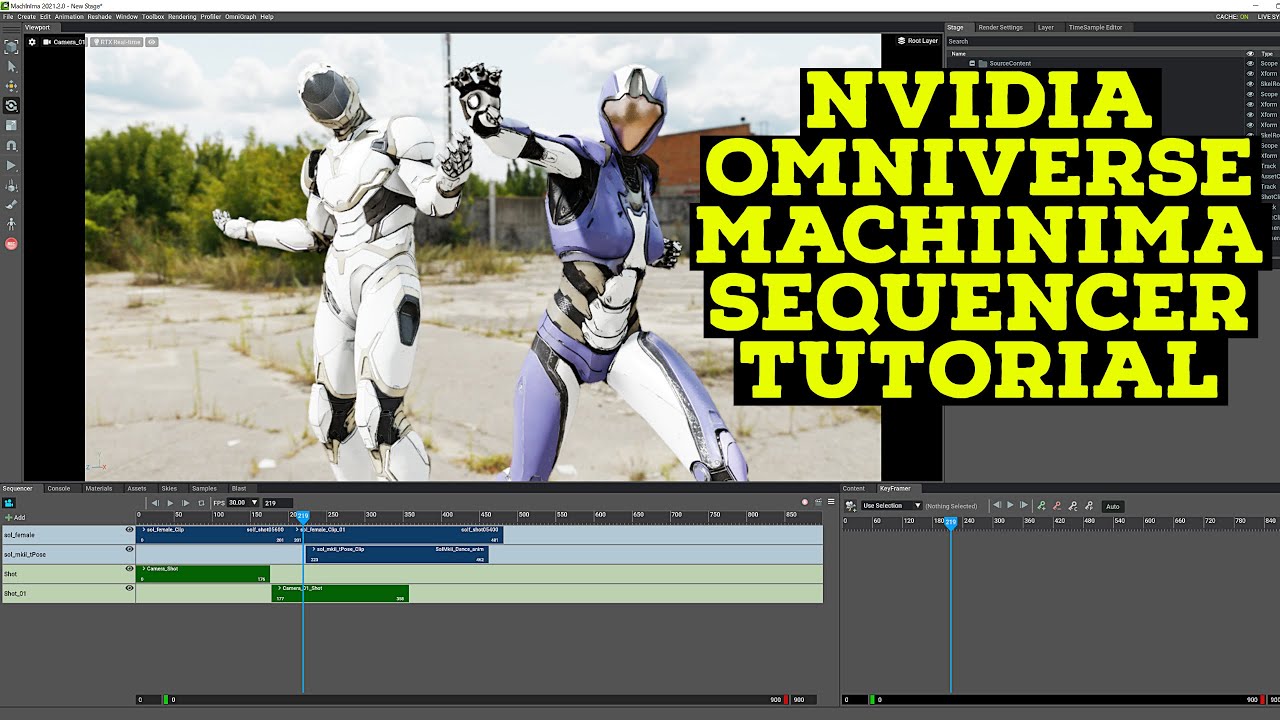Step to previous frame in Sequencer
The image size is (1280, 720).
point(155,503)
